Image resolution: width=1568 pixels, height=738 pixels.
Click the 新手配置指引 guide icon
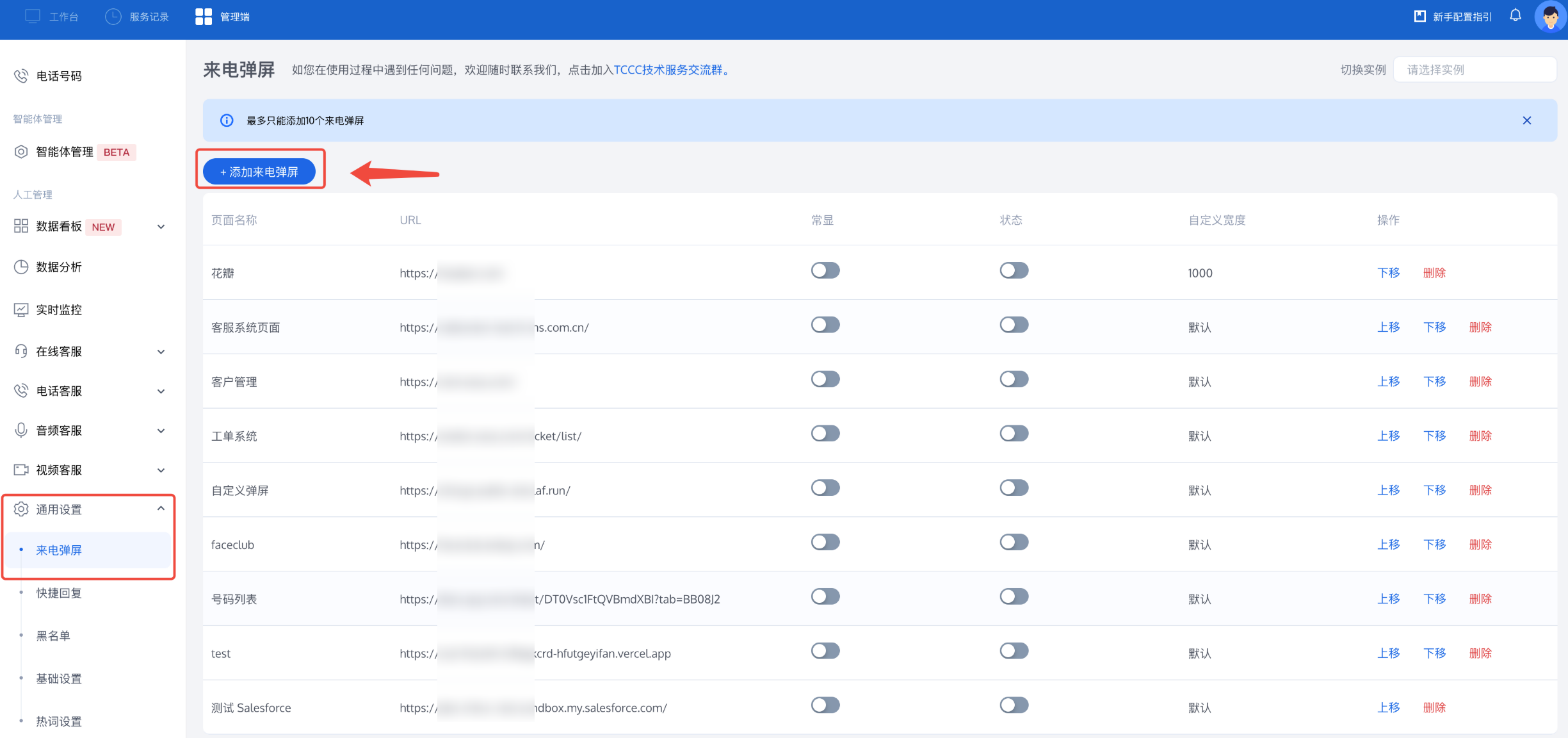point(1419,16)
